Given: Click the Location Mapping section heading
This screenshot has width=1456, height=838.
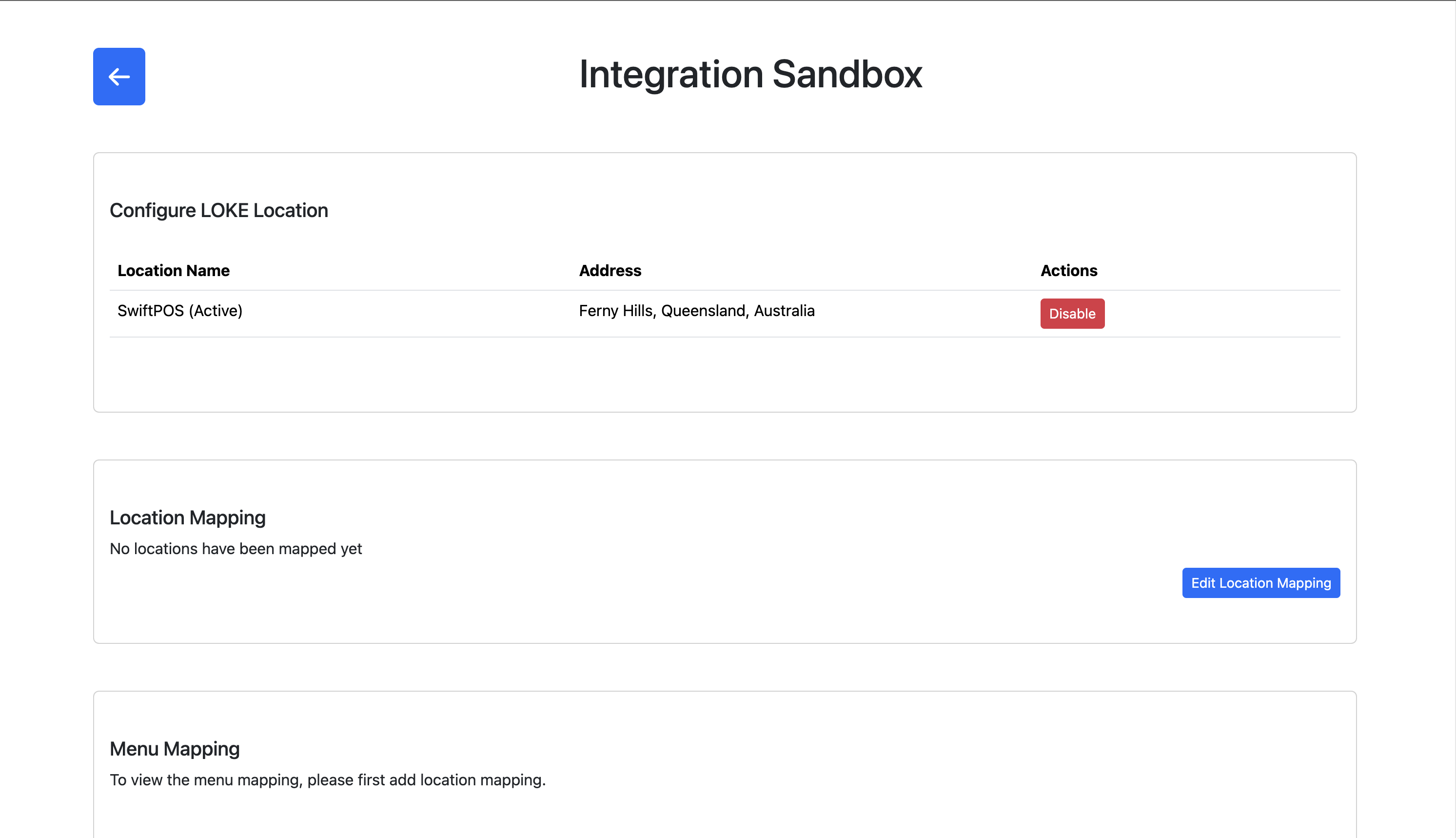Looking at the screenshot, I should tap(188, 518).
